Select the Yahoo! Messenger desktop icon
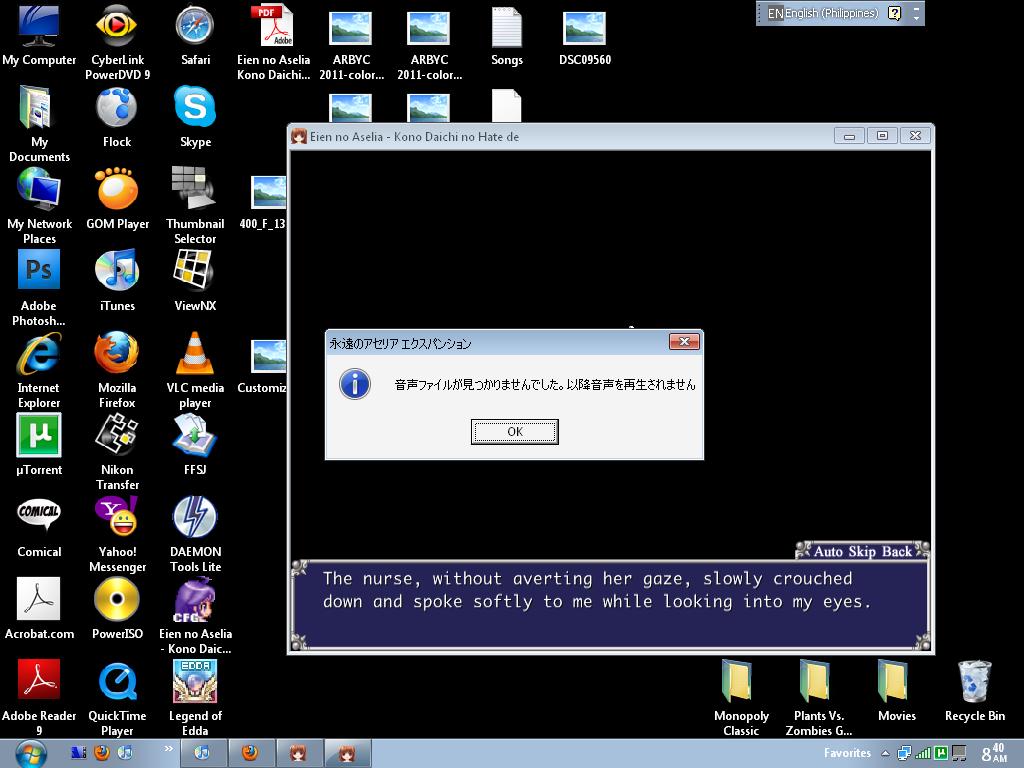Viewport: 1024px width, 768px height. pos(118,535)
